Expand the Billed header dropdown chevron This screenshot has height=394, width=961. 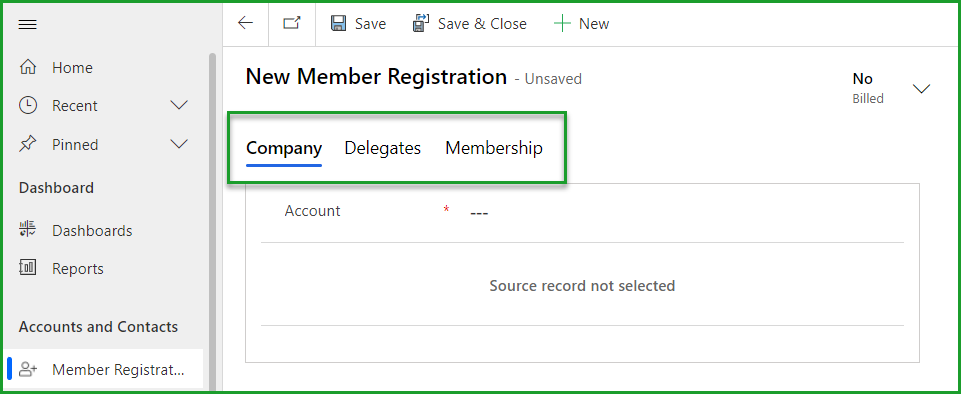click(921, 89)
